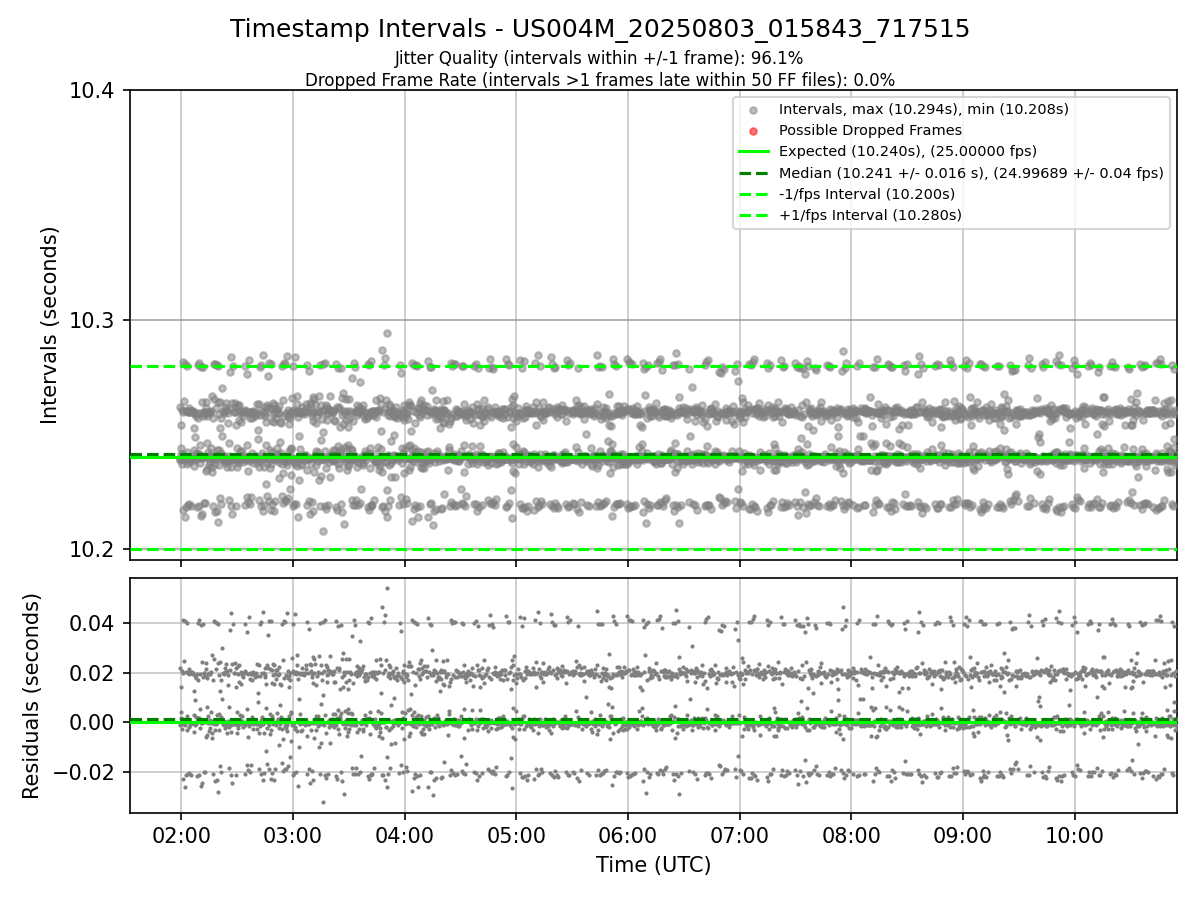Click the 10:00 time tick label
The image size is (1200, 900).
(1075, 834)
